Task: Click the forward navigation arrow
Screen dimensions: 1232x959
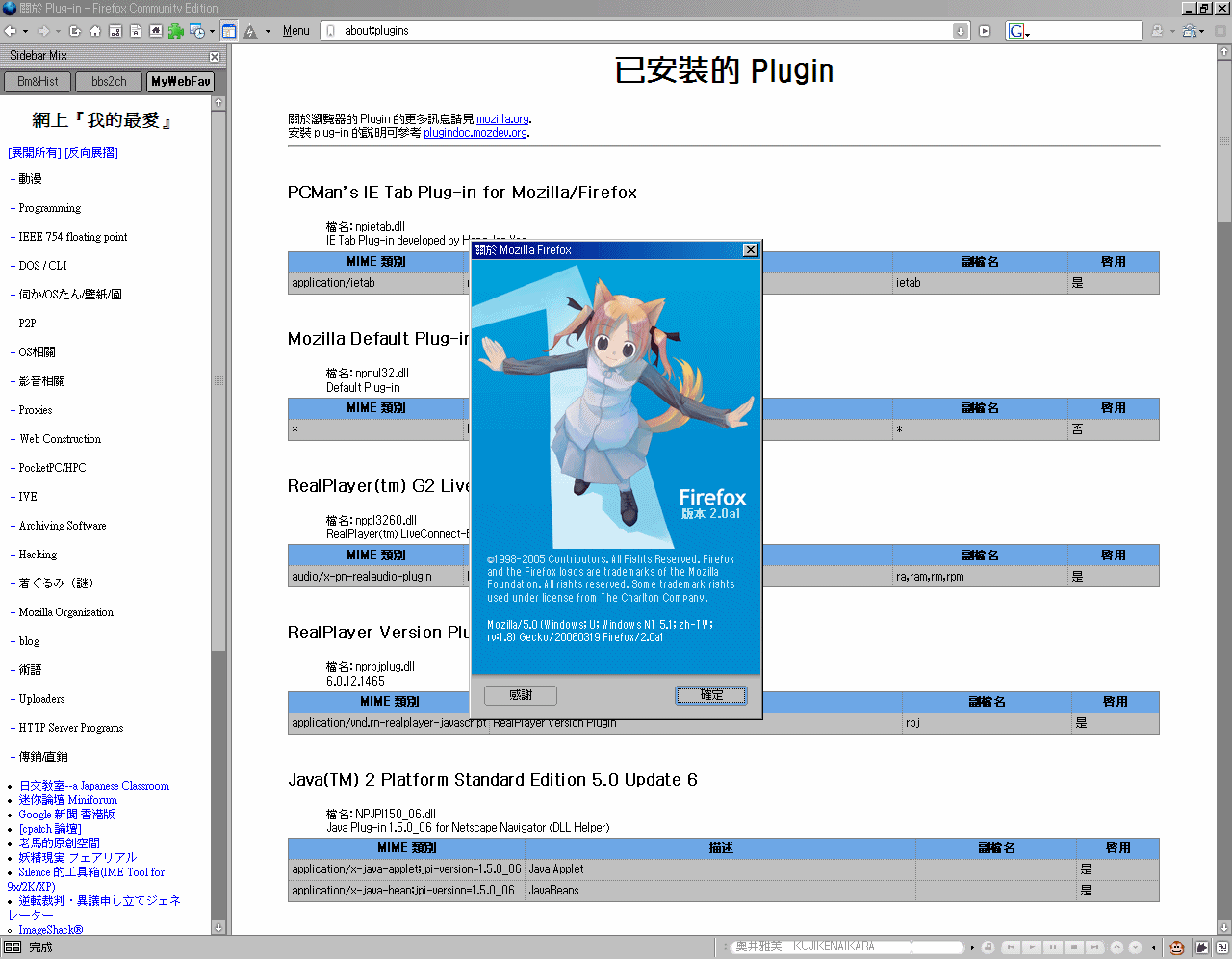Action: pyautogui.click(x=43, y=31)
